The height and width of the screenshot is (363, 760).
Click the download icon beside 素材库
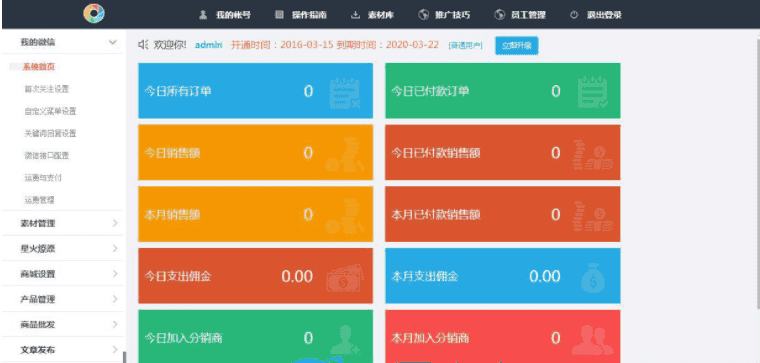[355, 15]
